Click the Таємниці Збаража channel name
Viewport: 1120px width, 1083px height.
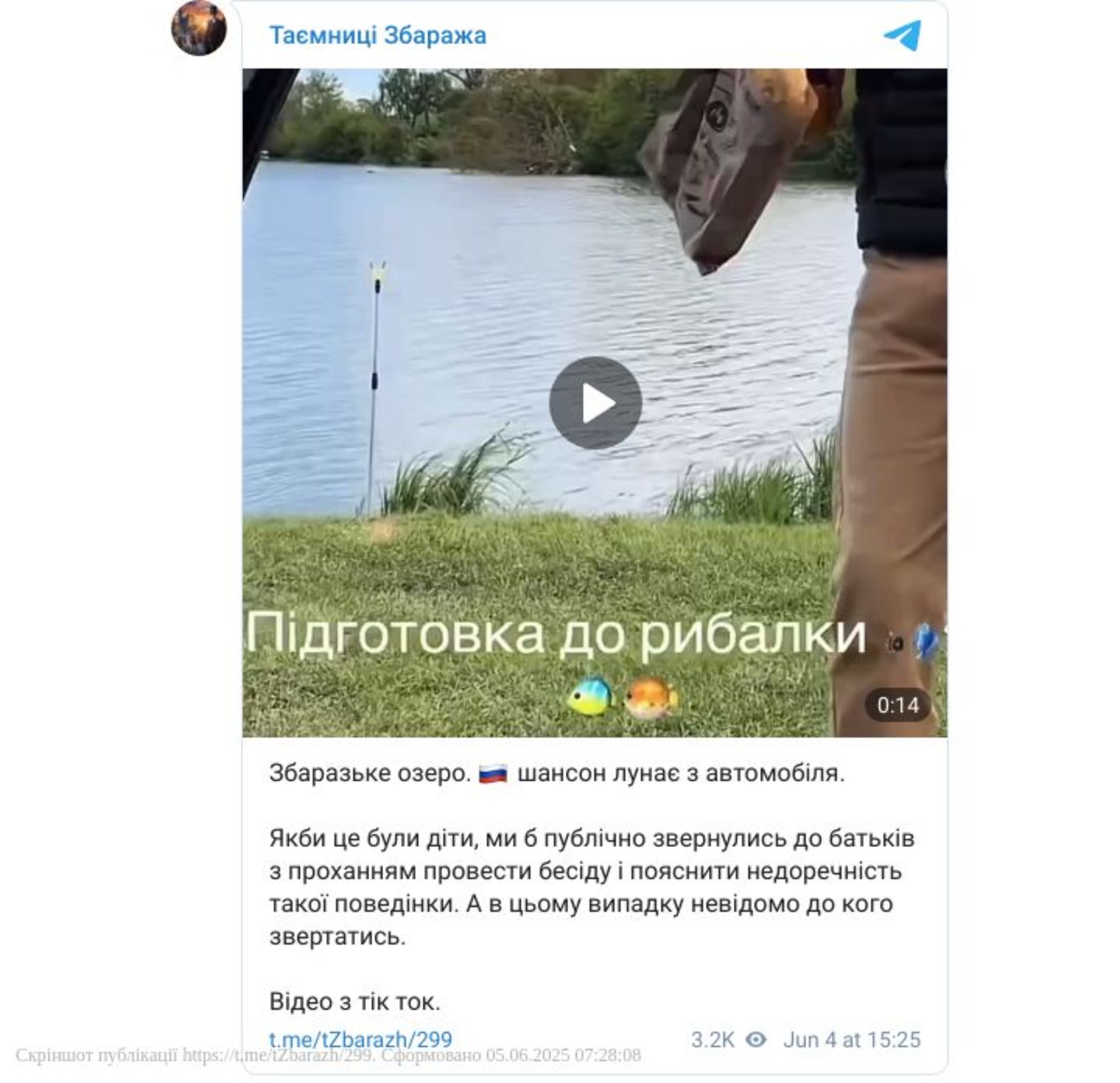pyautogui.click(x=377, y=36)
